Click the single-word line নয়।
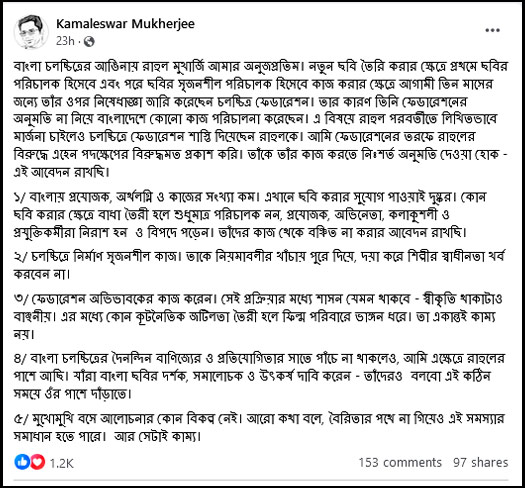This screenshot has width=525, height=488. 24,334
